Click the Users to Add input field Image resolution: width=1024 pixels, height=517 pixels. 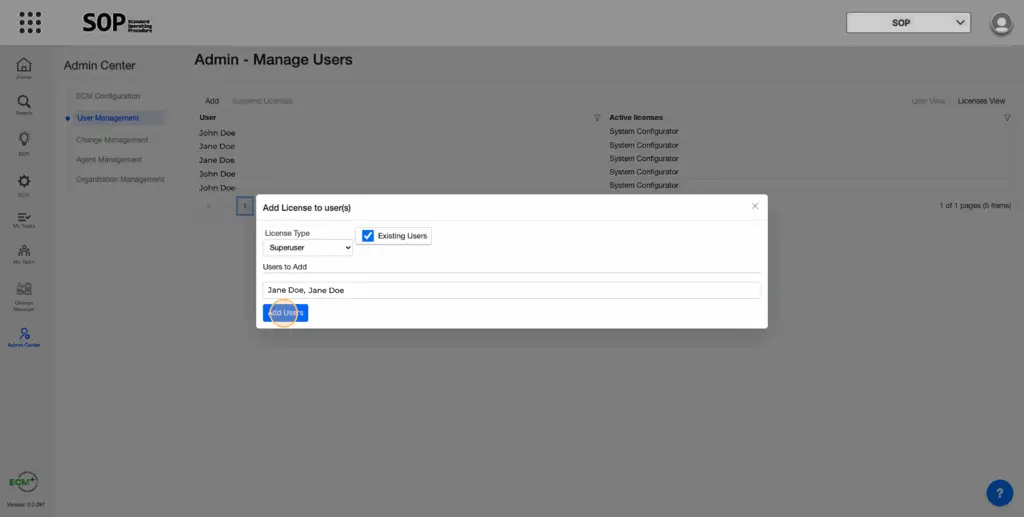(x=511, y=290)
